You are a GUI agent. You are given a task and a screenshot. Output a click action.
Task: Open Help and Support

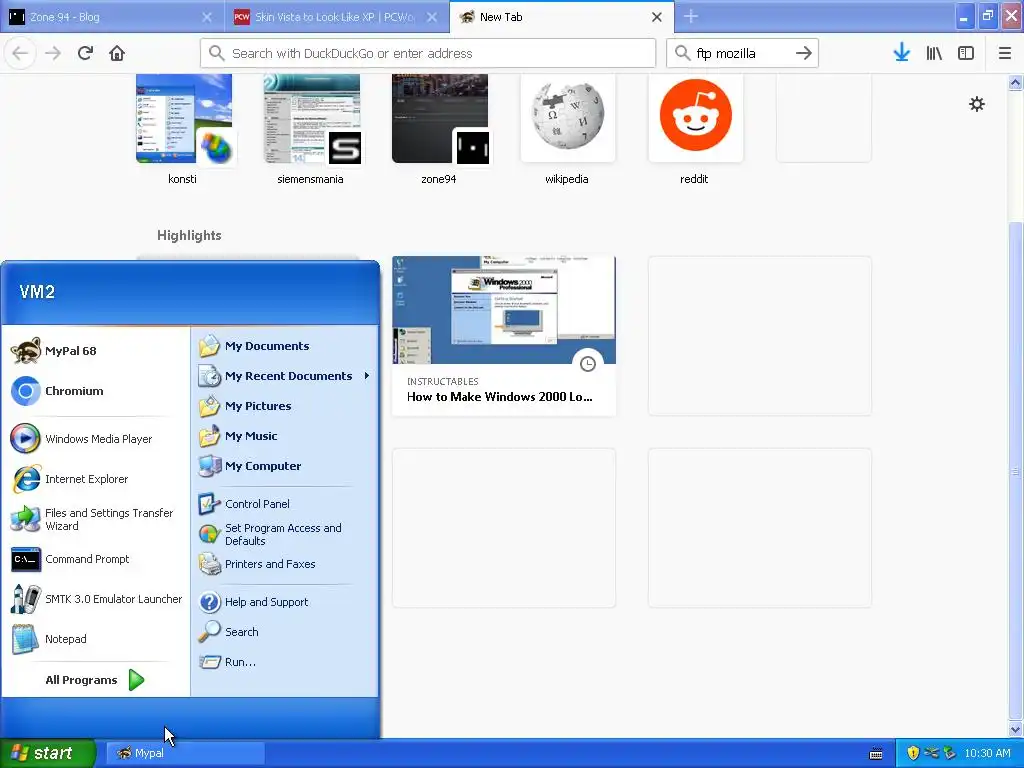(285, 601)
